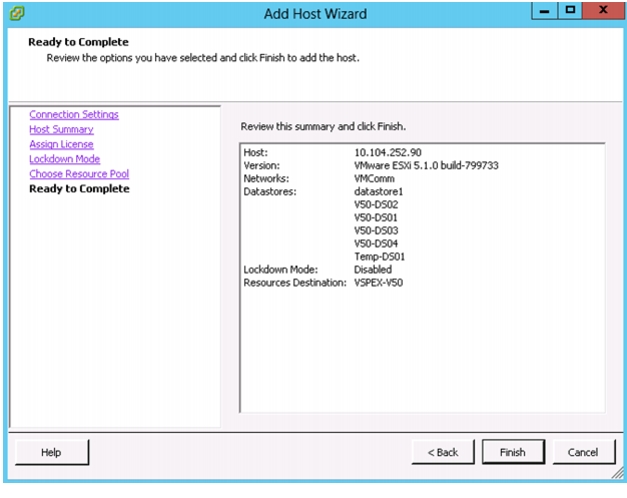
Task: Select the VMComm network value
Action: coord(374,178)
